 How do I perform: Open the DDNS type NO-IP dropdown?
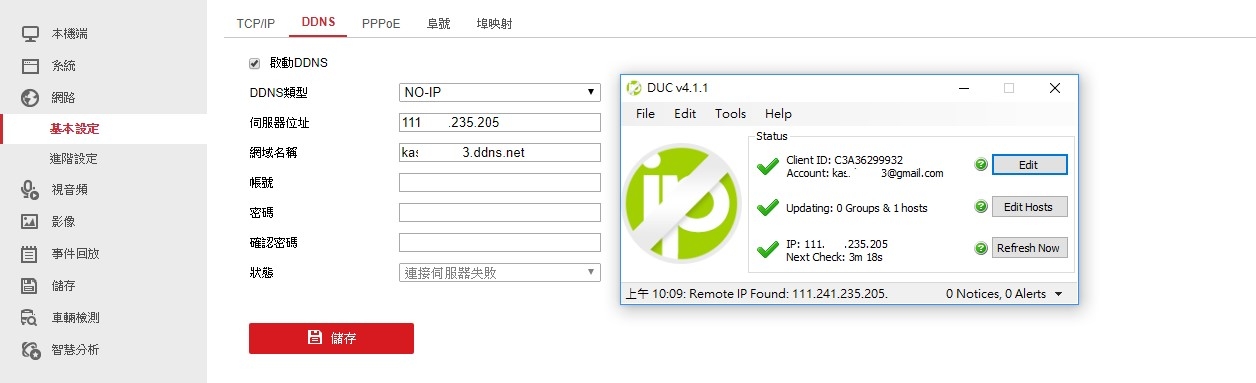point(500,92)
